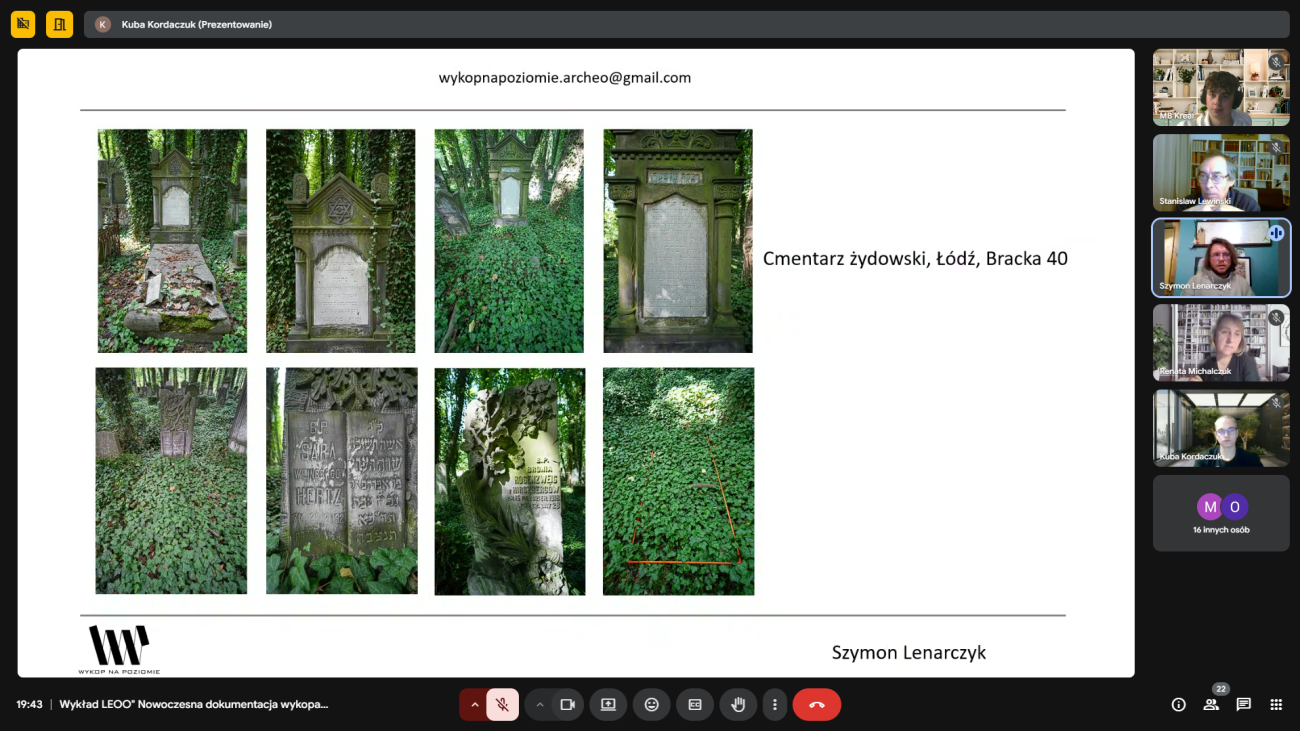The image size is (1300, 731).
Task: Expand audio settings arrow beside microphone
Action: point(475,705)
